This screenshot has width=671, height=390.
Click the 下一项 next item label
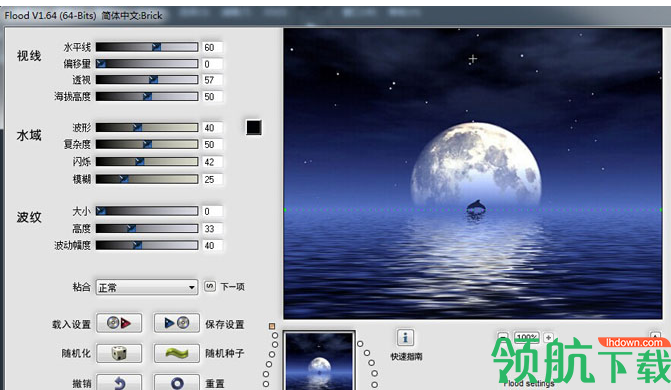[x=232, y=287]
